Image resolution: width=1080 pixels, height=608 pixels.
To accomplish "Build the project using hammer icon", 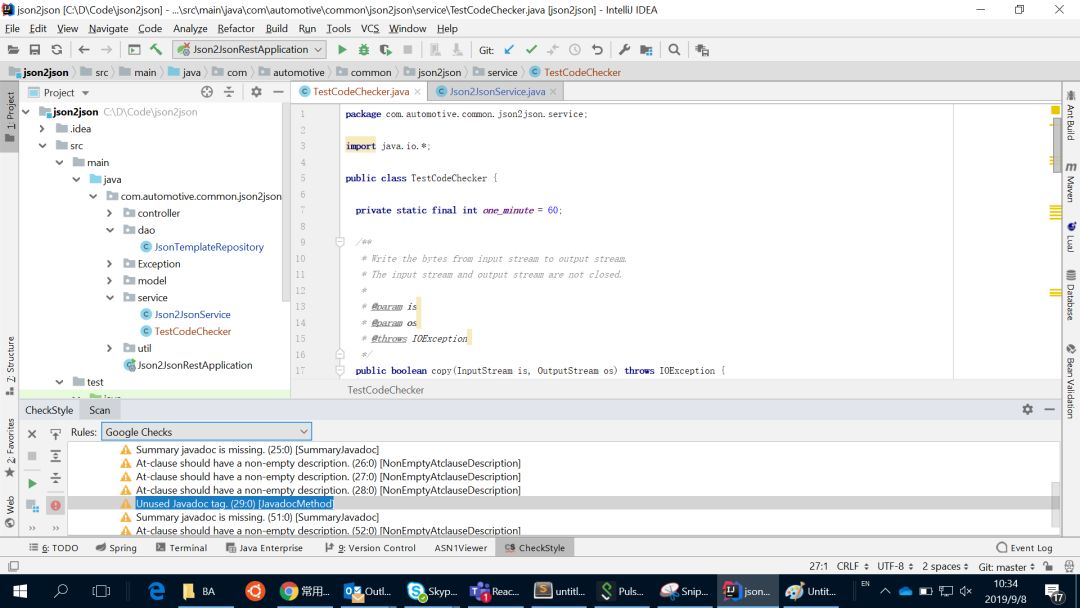I will 156,50.
